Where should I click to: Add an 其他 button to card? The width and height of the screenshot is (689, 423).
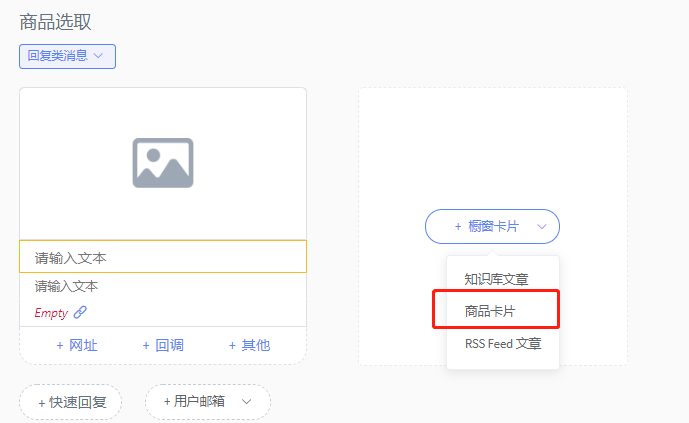tap(248, 345)
